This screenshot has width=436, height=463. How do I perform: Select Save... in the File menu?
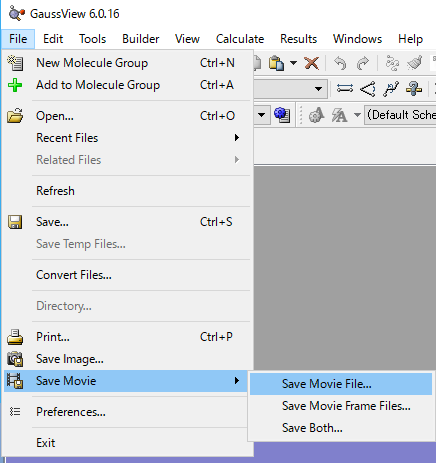pos(127,222)
